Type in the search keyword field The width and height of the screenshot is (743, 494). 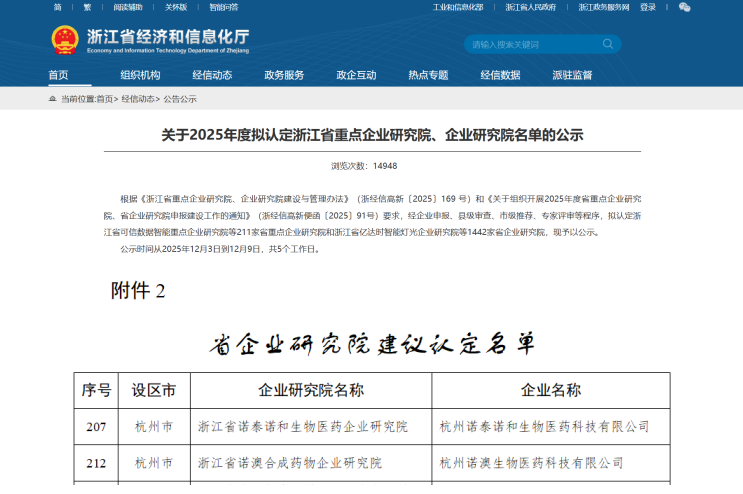(x=530, y=44)
